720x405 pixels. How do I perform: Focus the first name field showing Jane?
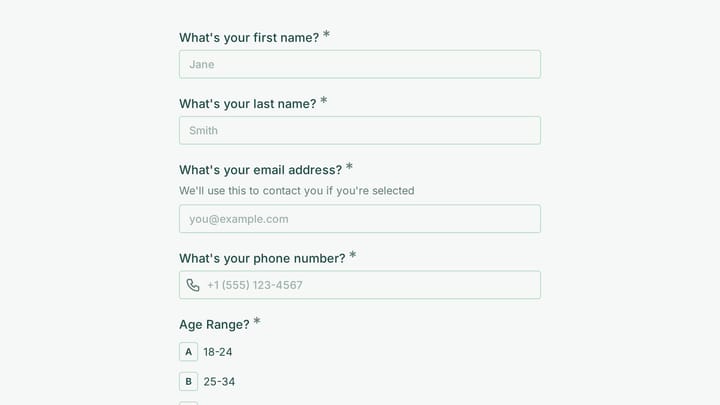point(360,64)
